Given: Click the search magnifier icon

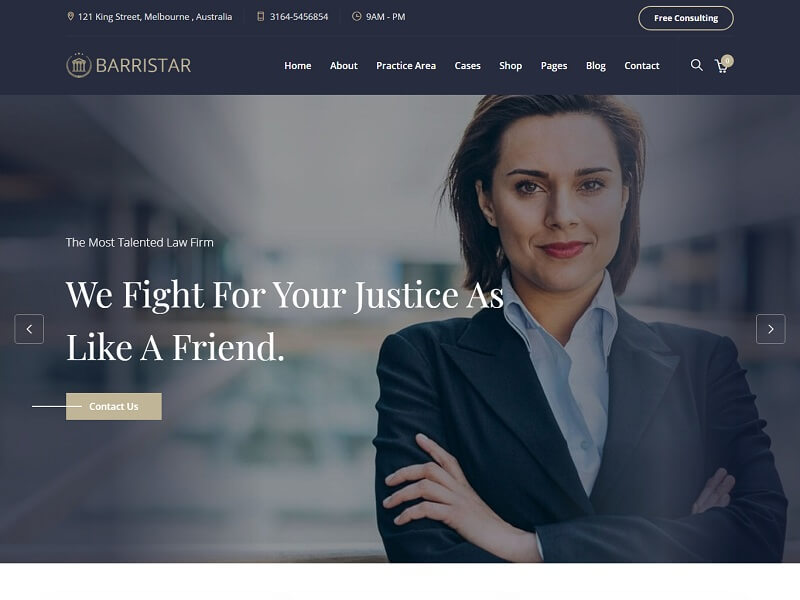Looking at the screenshot, I should (x=696, y=65).
